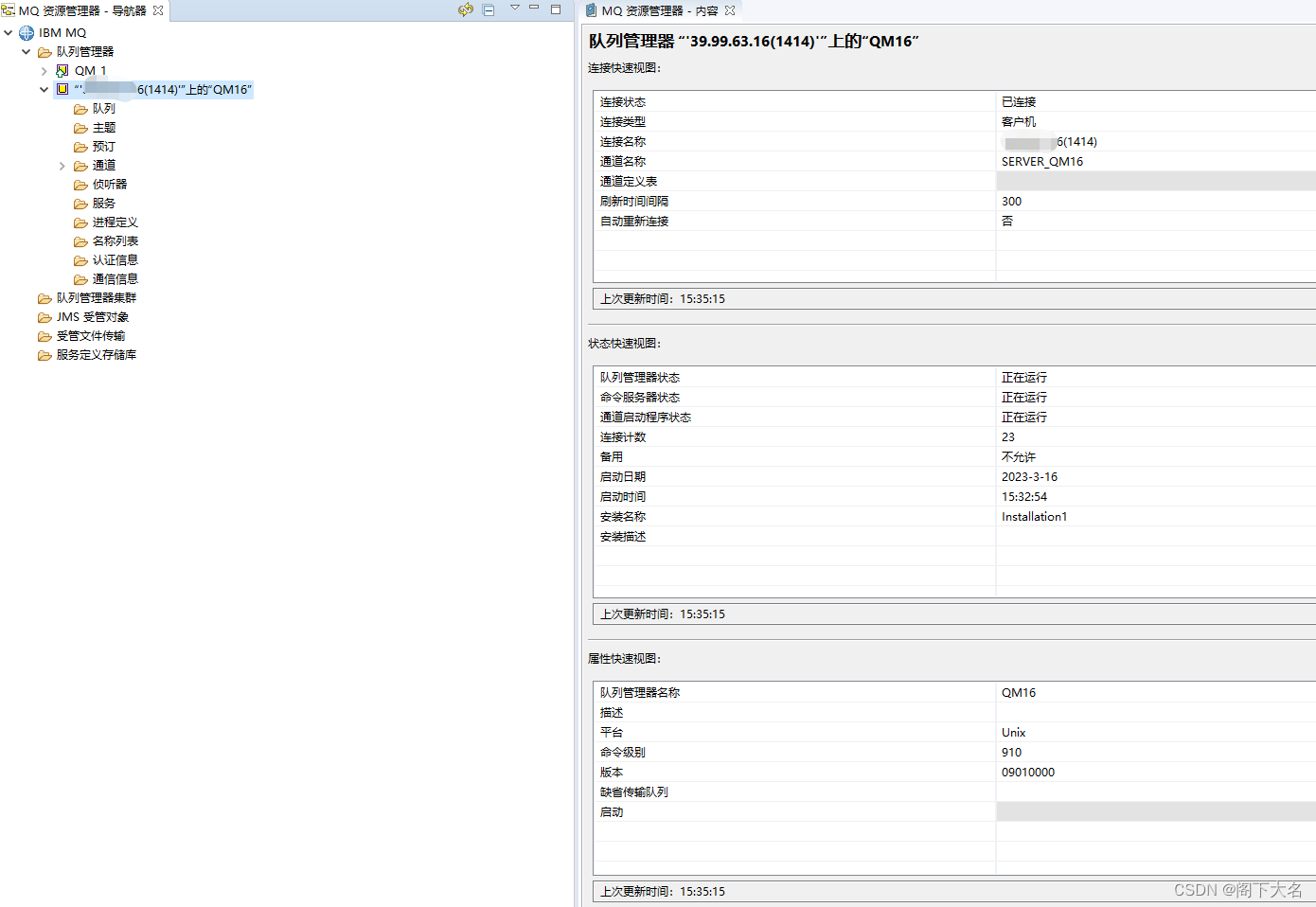Click the QM 1 queue manager icon
This screenshot has height=907, width=1316.
click(62, 70)
